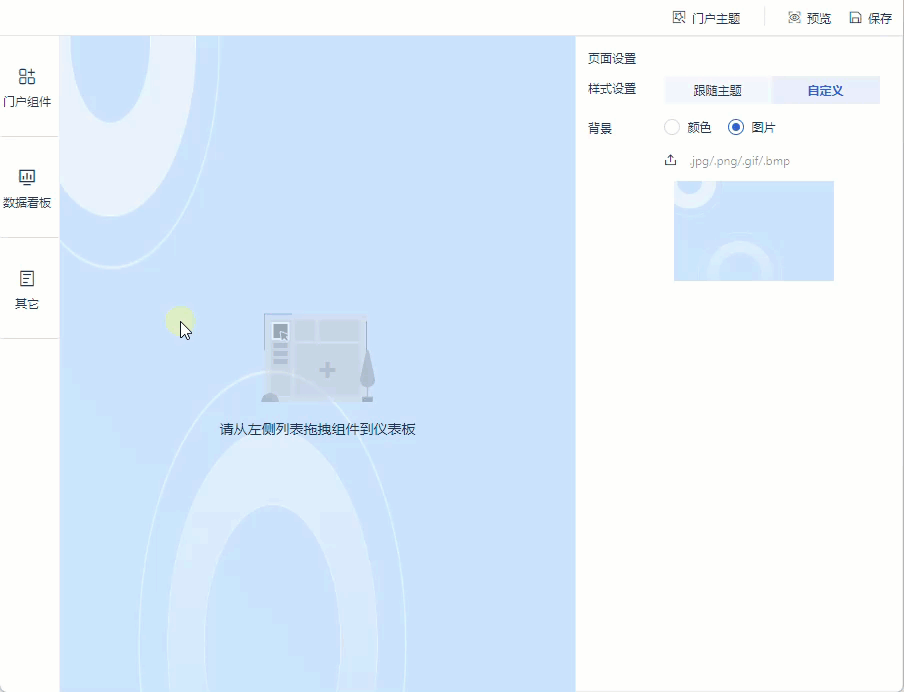Click the background image preview thumbnail
The image size is (904, 692).
(x=754, y=231)
